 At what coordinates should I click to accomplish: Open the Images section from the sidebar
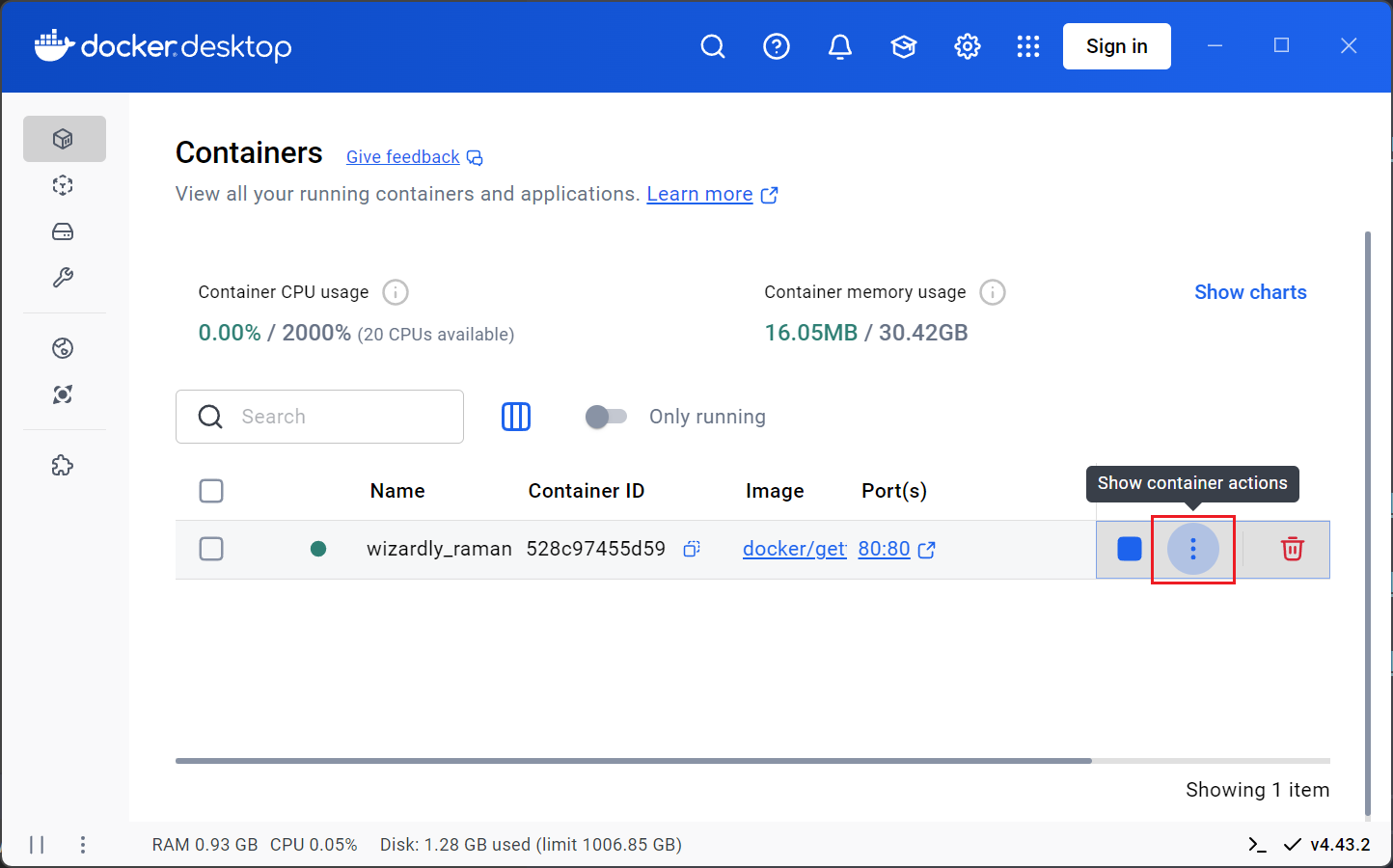tap(63, 185)
